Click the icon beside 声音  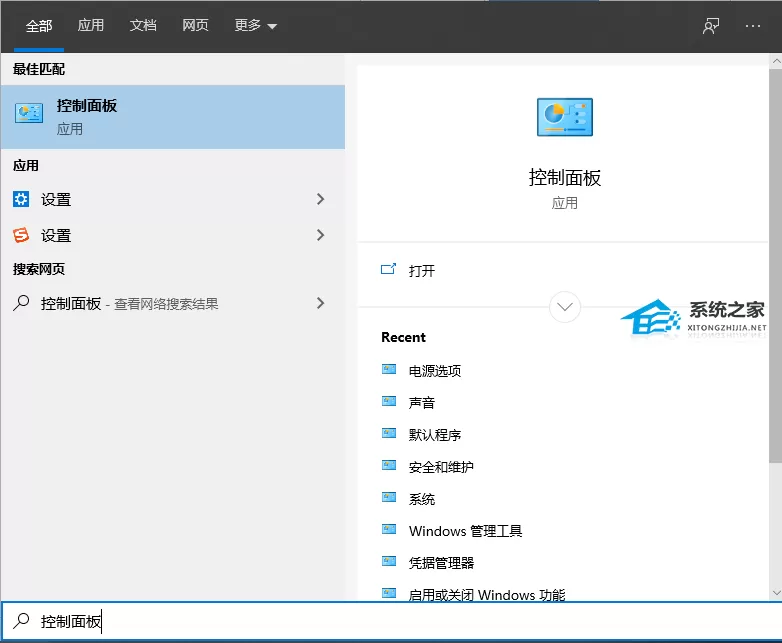389,401
